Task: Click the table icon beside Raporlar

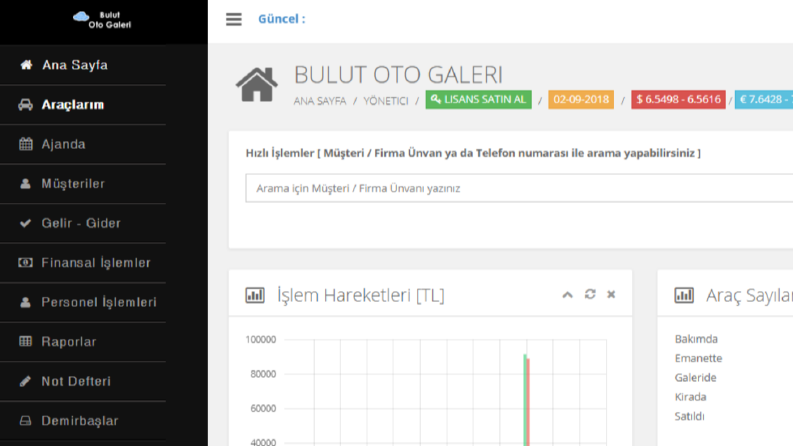Action: click(x=25, y=341)
